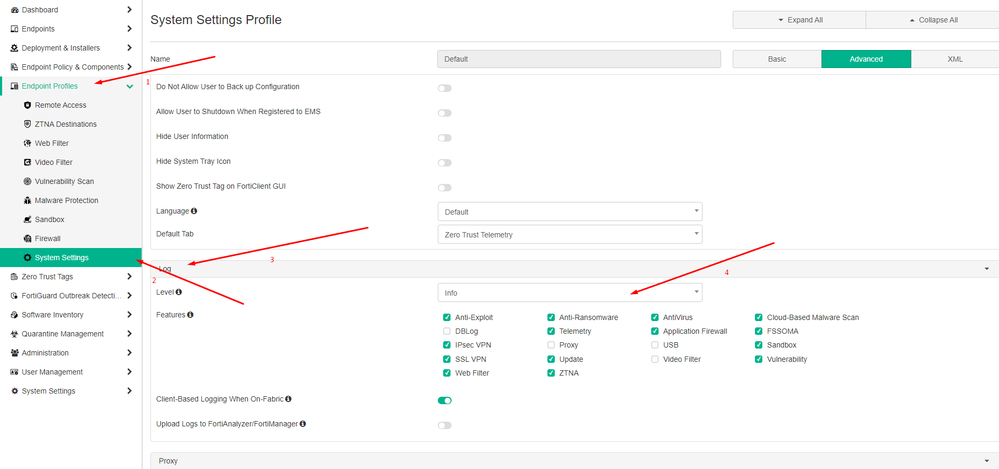Check the DBLog feature checkbox
The image size is (999, 469).
447,331
